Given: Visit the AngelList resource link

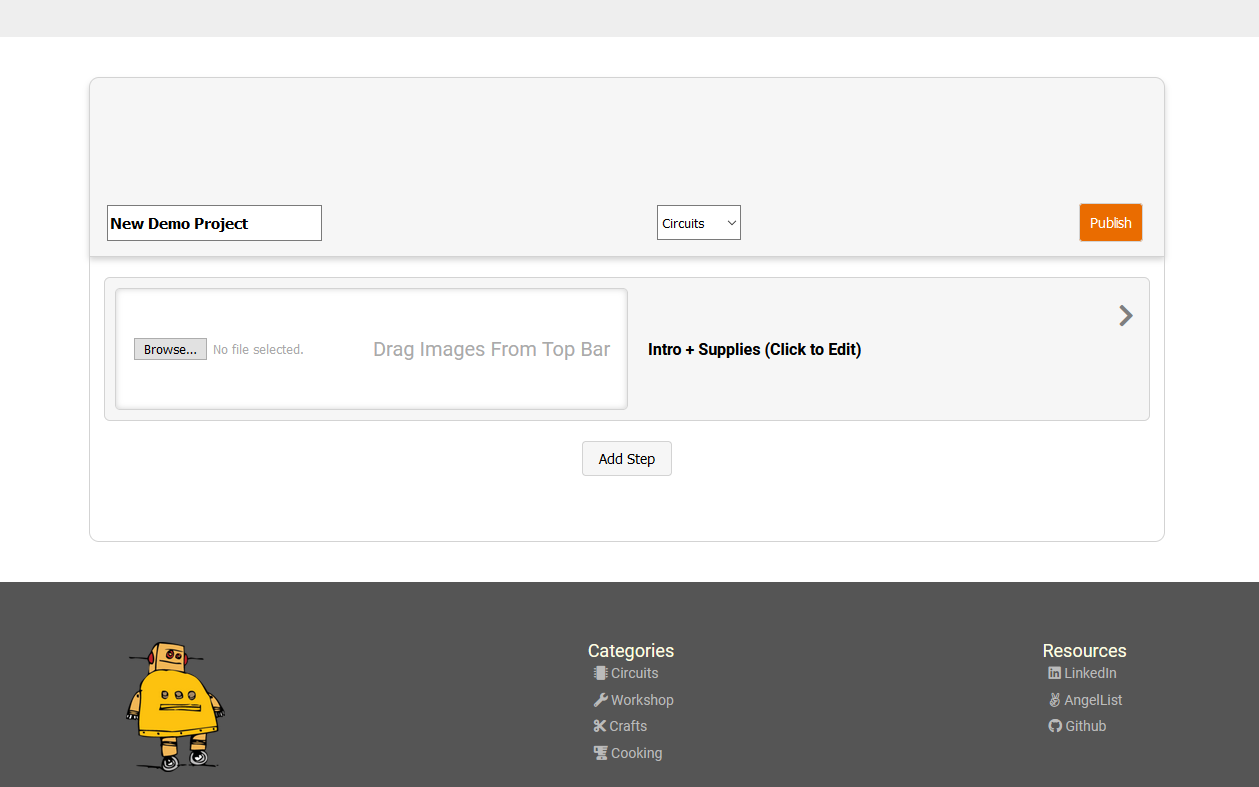Looking at the screenshot, I should pos(1094,700).
